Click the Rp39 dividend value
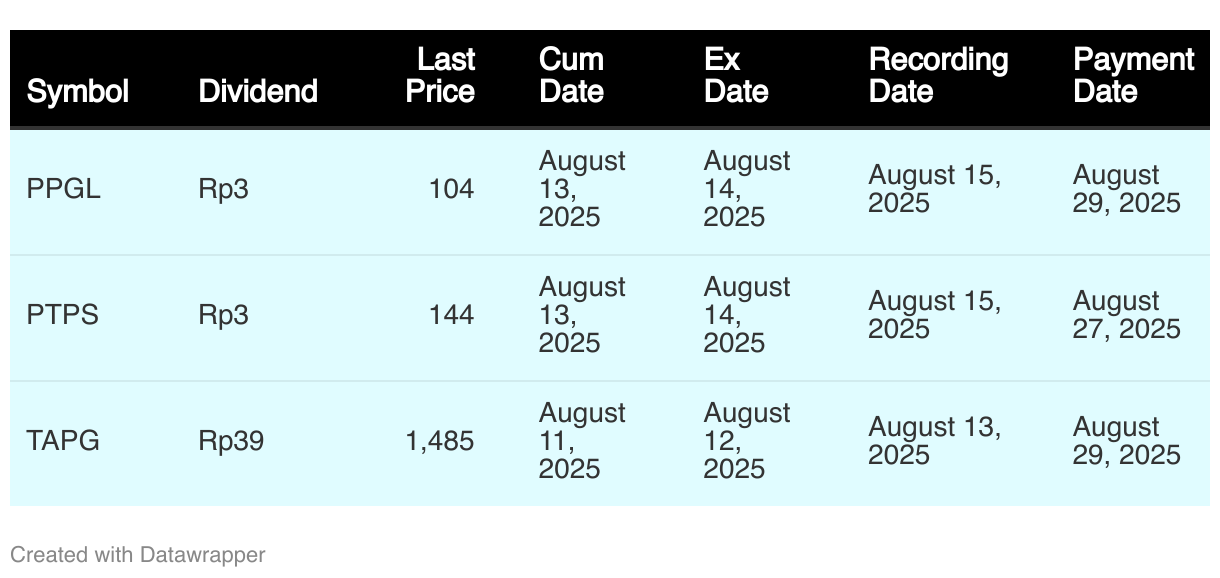1220x578 pixels. tap(231, 441)
